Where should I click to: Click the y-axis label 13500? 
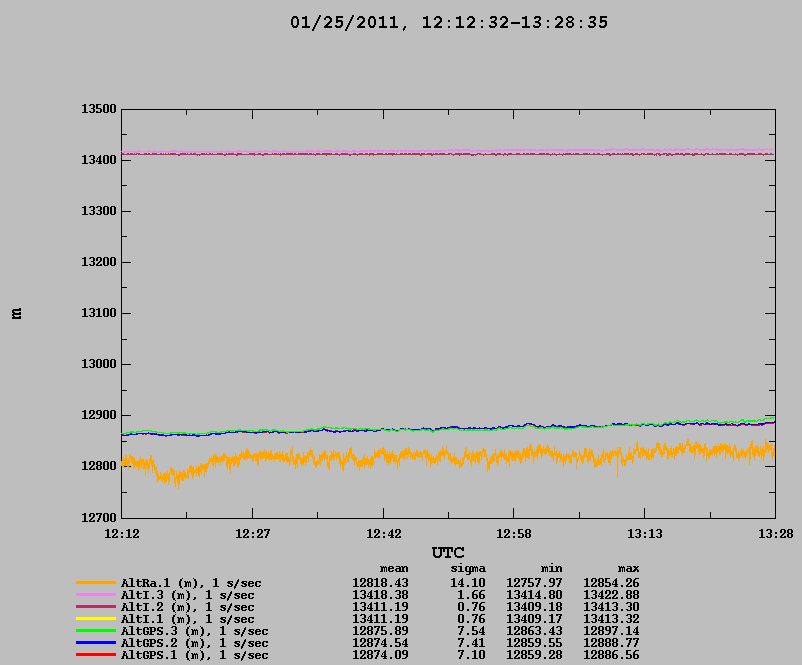coord(99,109)
